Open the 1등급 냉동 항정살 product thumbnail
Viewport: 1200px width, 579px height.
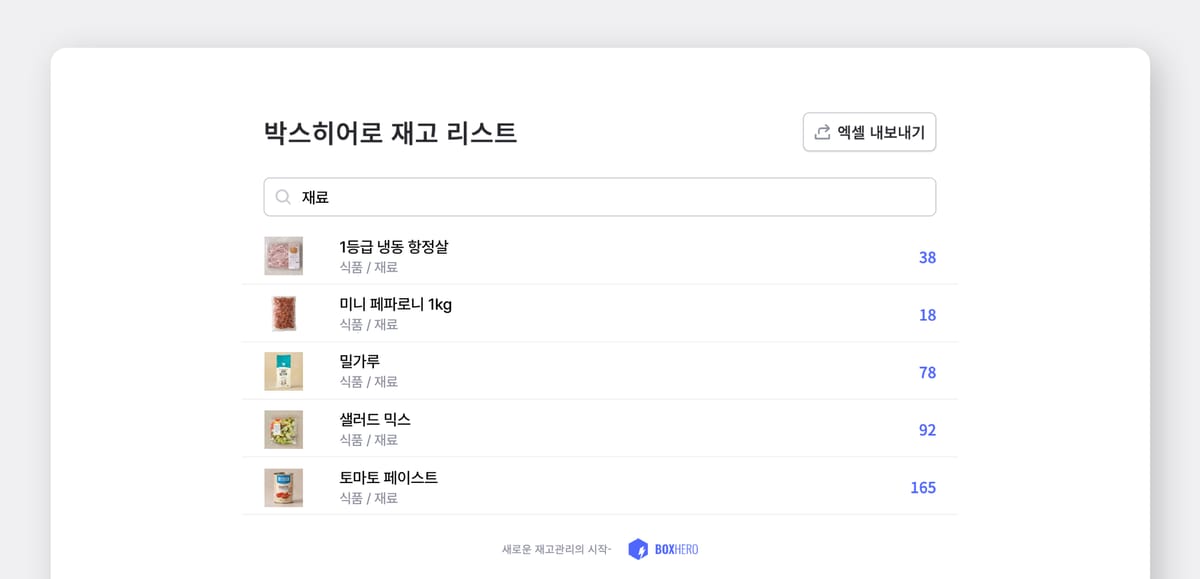click(283, 256)
